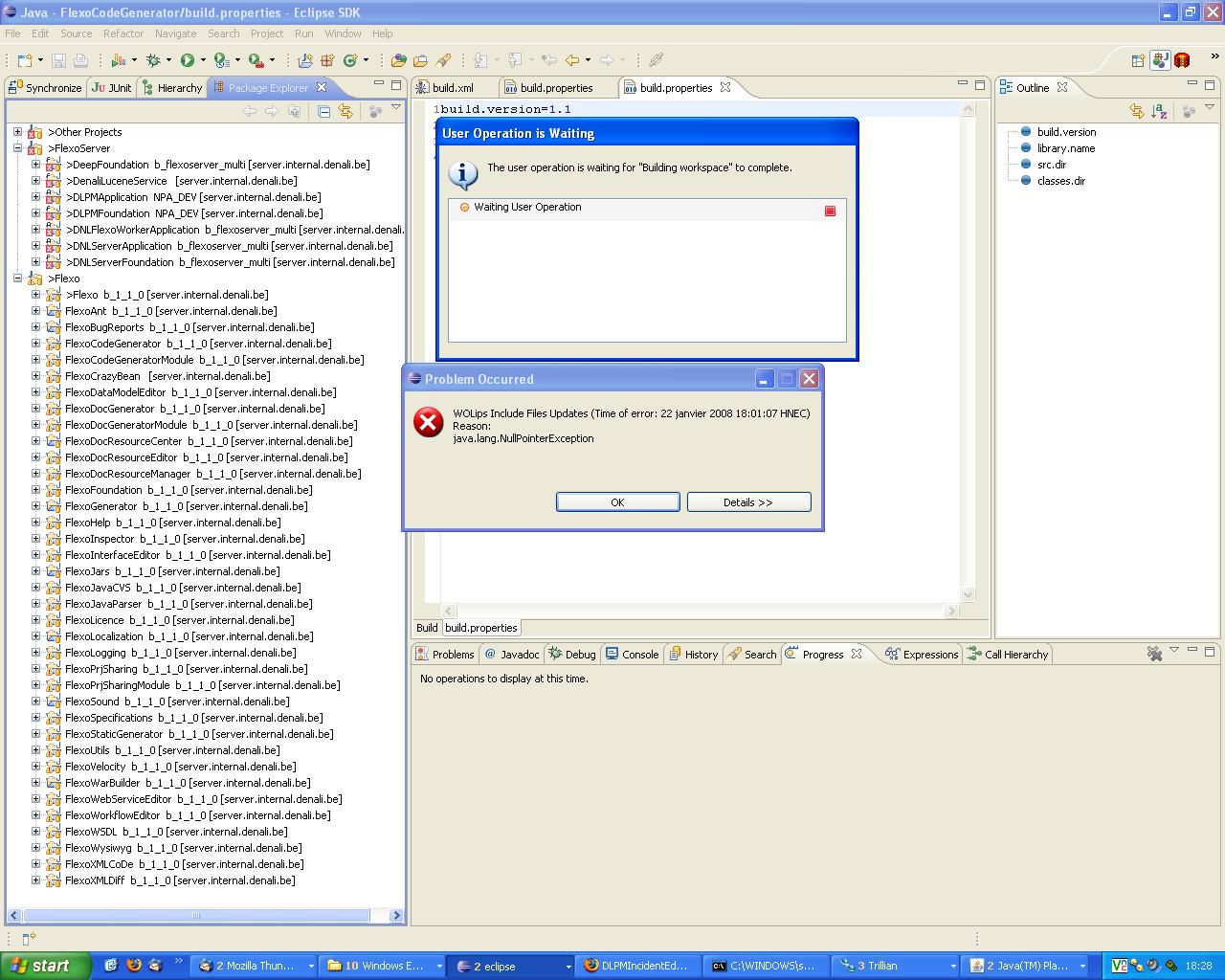
Task: Click the Search flashlight toolbar icon
Action: click(x=443, y=60)
